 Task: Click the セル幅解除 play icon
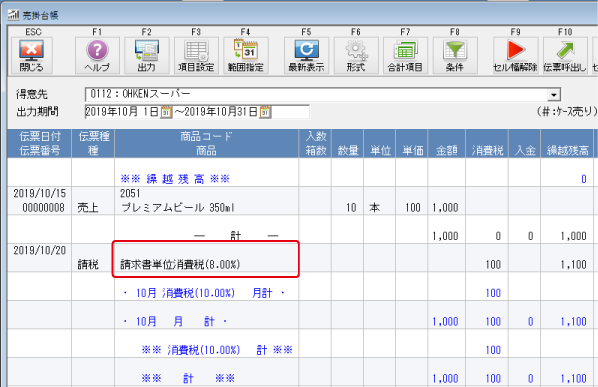tap(515, 55)
